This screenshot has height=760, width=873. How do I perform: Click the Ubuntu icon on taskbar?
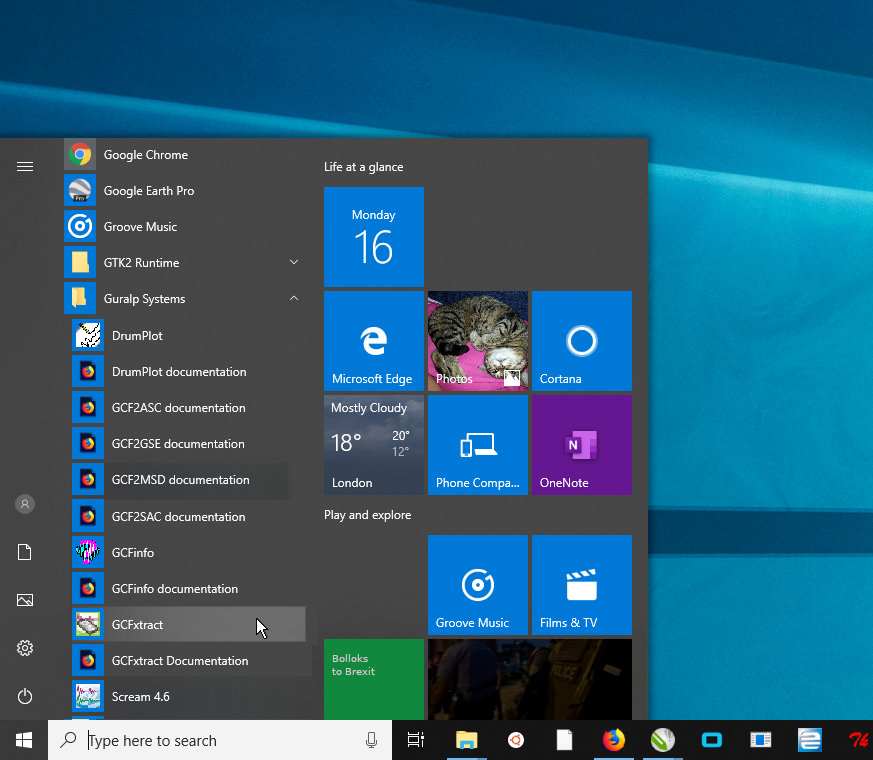point(516,740)
